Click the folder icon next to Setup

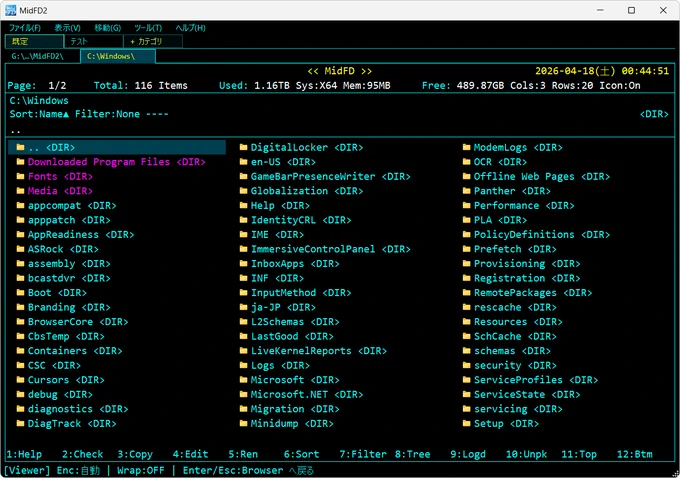[x=466, y=423]
